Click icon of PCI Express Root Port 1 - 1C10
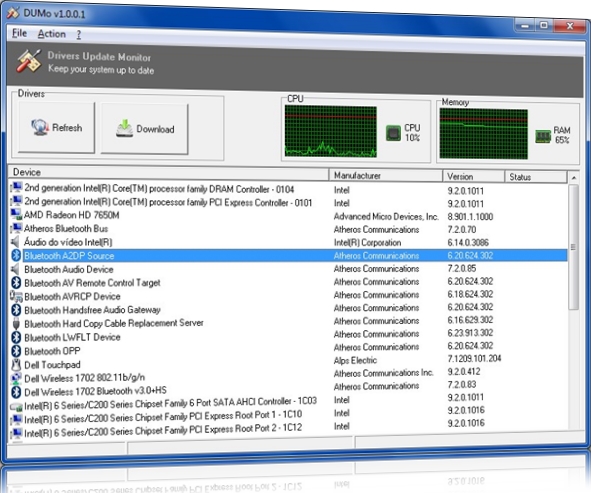591x493 pixels. (16, 420)
